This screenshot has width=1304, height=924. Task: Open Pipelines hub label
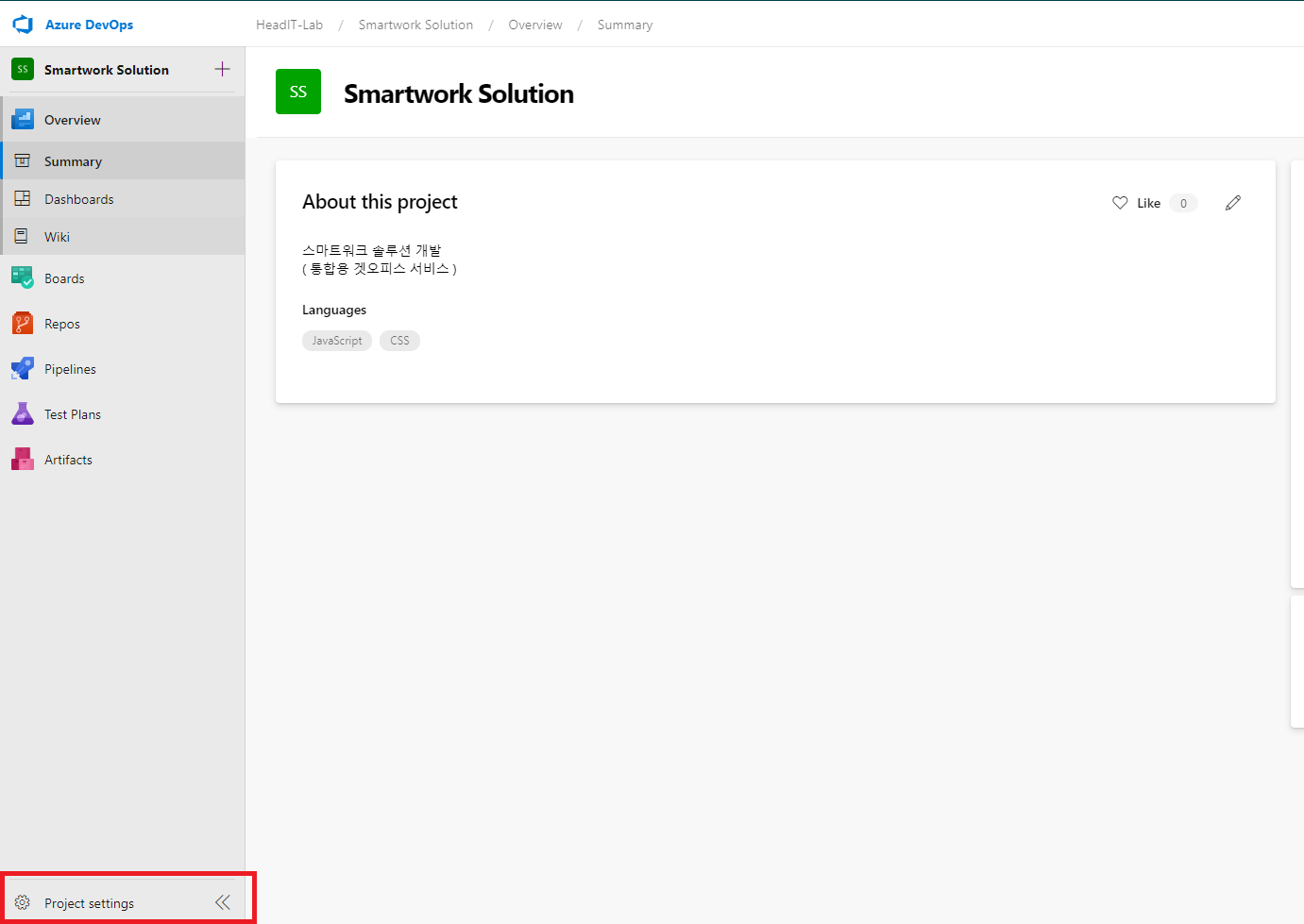click(71, 369)
